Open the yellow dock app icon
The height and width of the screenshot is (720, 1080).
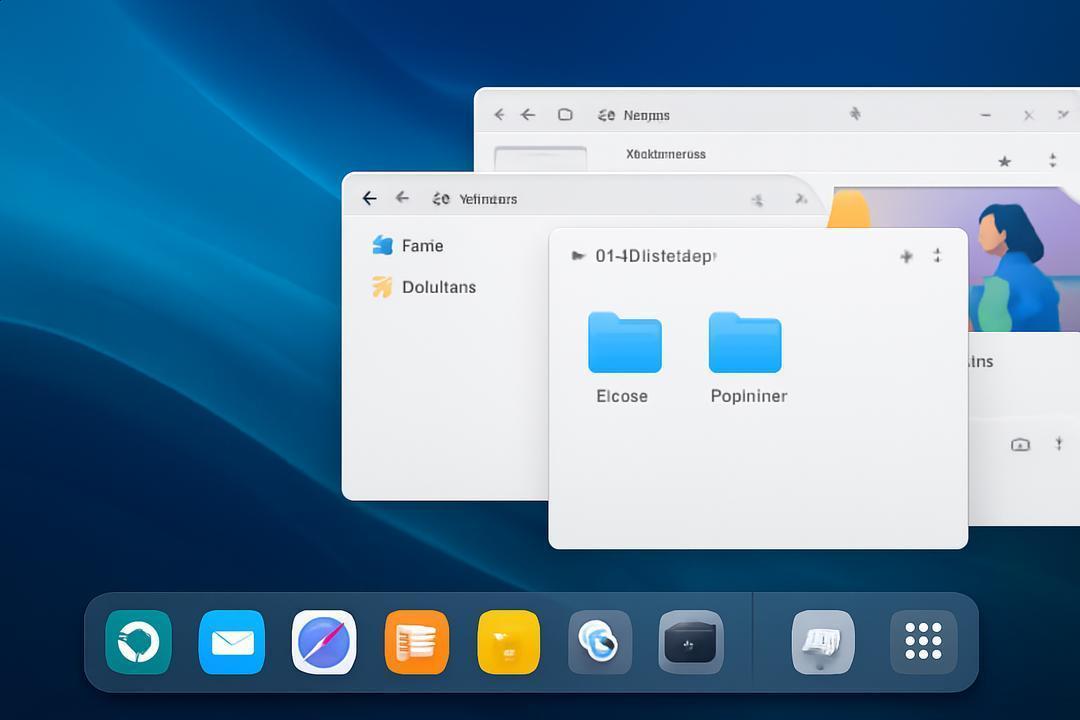pos(508,642)
